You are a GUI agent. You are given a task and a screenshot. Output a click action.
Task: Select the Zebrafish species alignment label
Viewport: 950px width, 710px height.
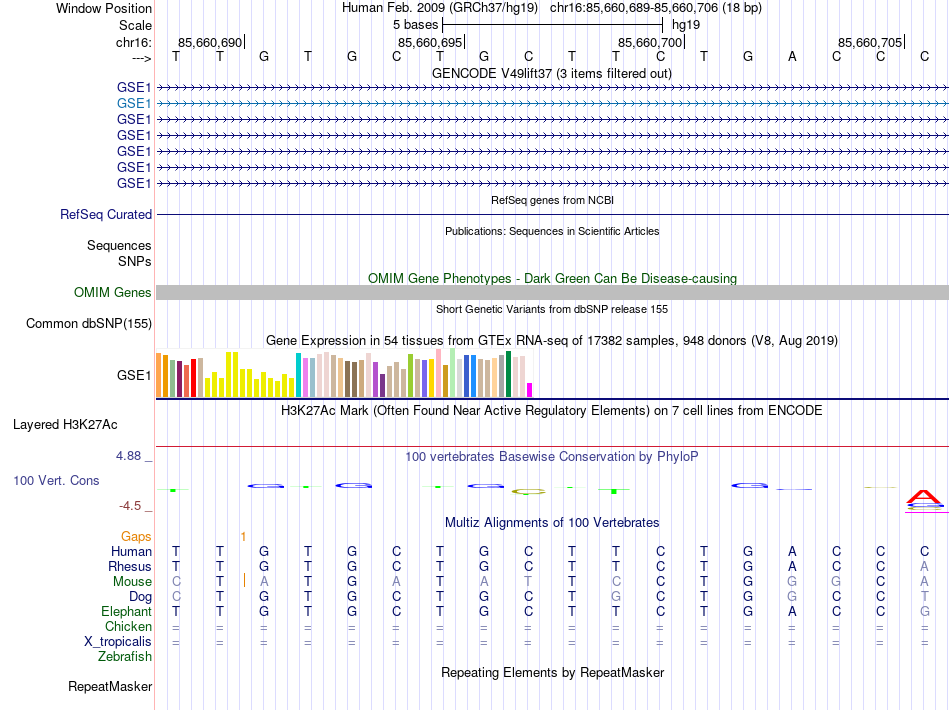[125, 657]
